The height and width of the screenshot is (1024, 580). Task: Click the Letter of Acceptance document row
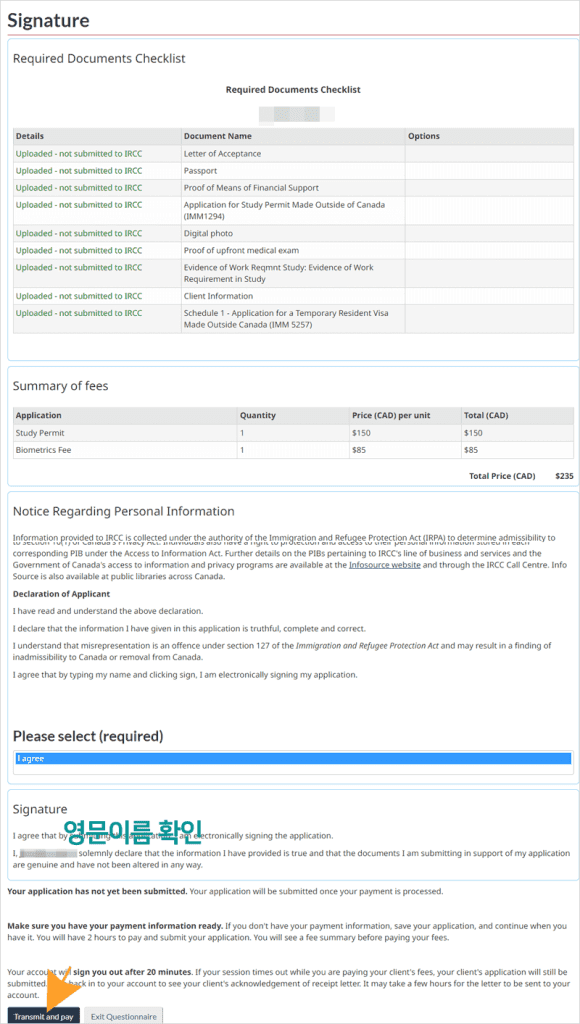click(x=293, y=153)
